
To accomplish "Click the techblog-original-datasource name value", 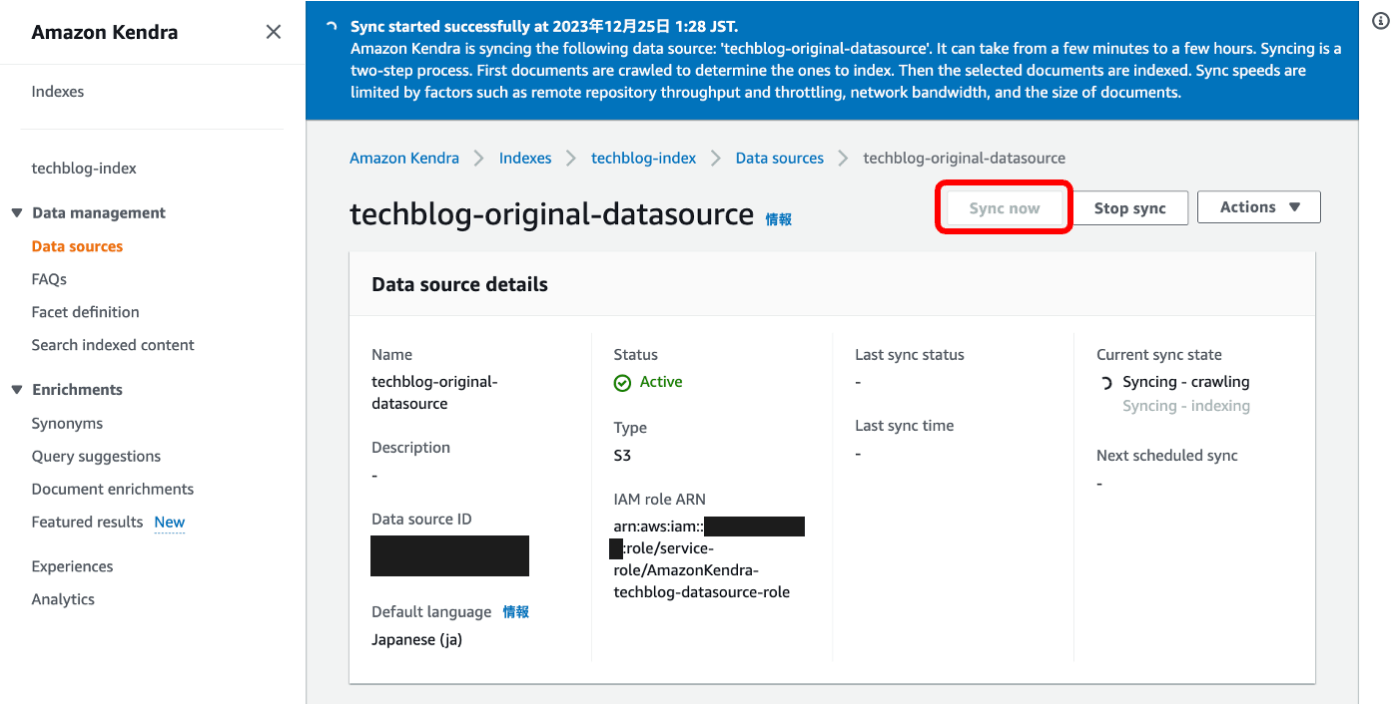I will (x=435, y=393).
